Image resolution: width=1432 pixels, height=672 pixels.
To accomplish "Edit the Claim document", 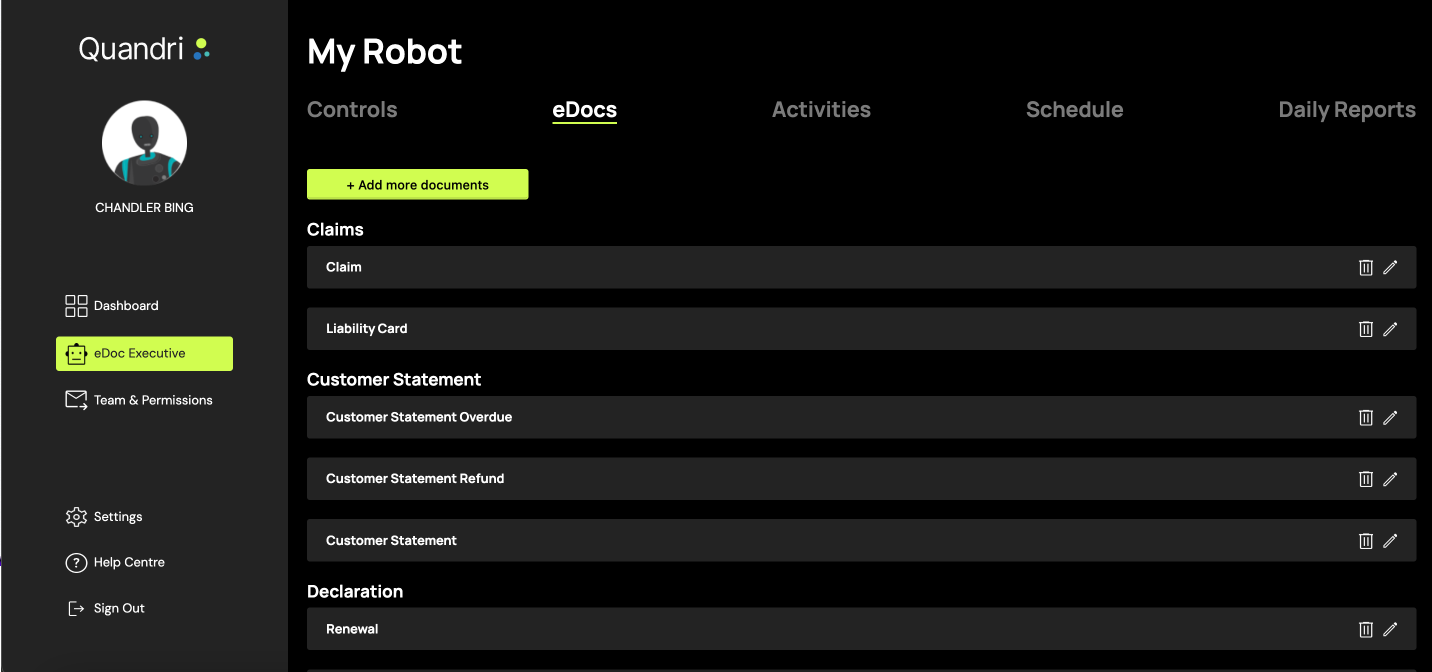I will point(1390,267).
